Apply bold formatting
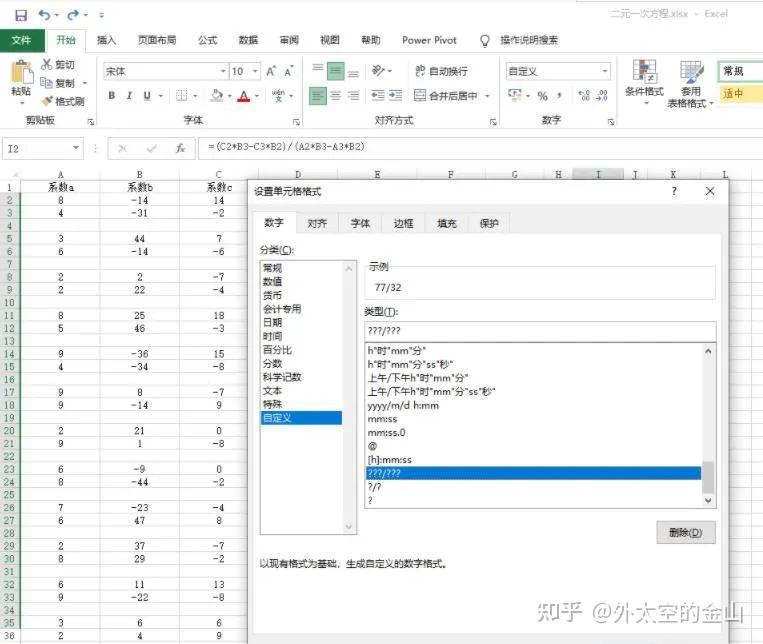The image size is (763, 644). click(x=112, y=95)
